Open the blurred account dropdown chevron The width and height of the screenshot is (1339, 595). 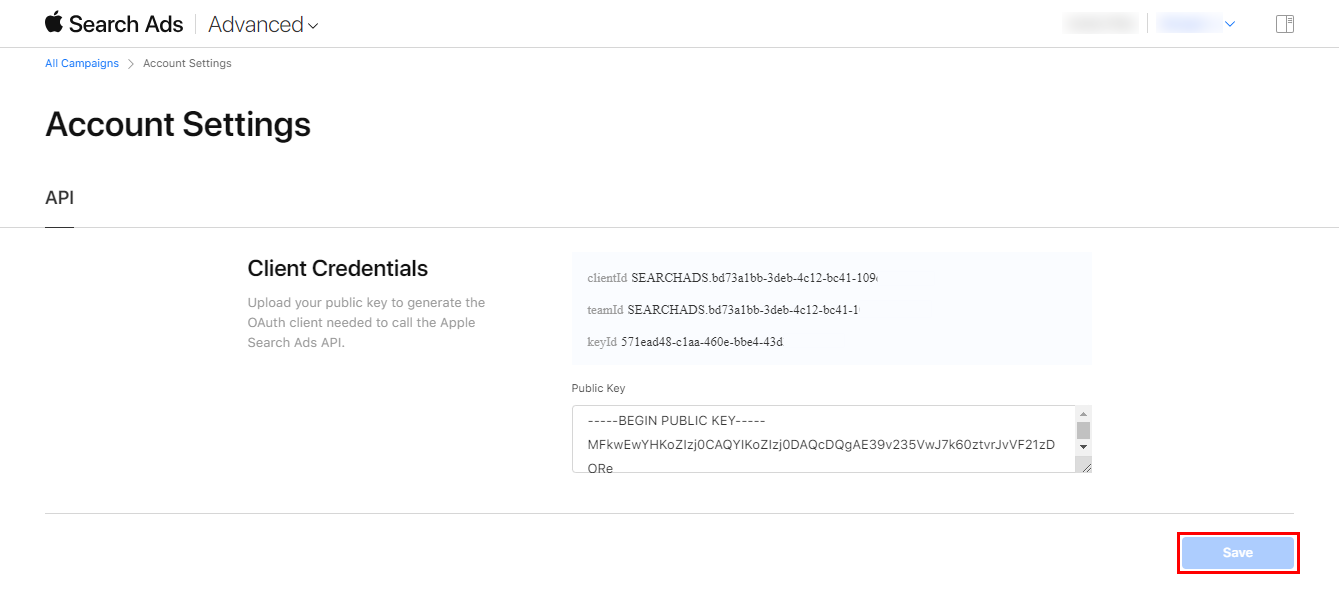(1229, 24)
